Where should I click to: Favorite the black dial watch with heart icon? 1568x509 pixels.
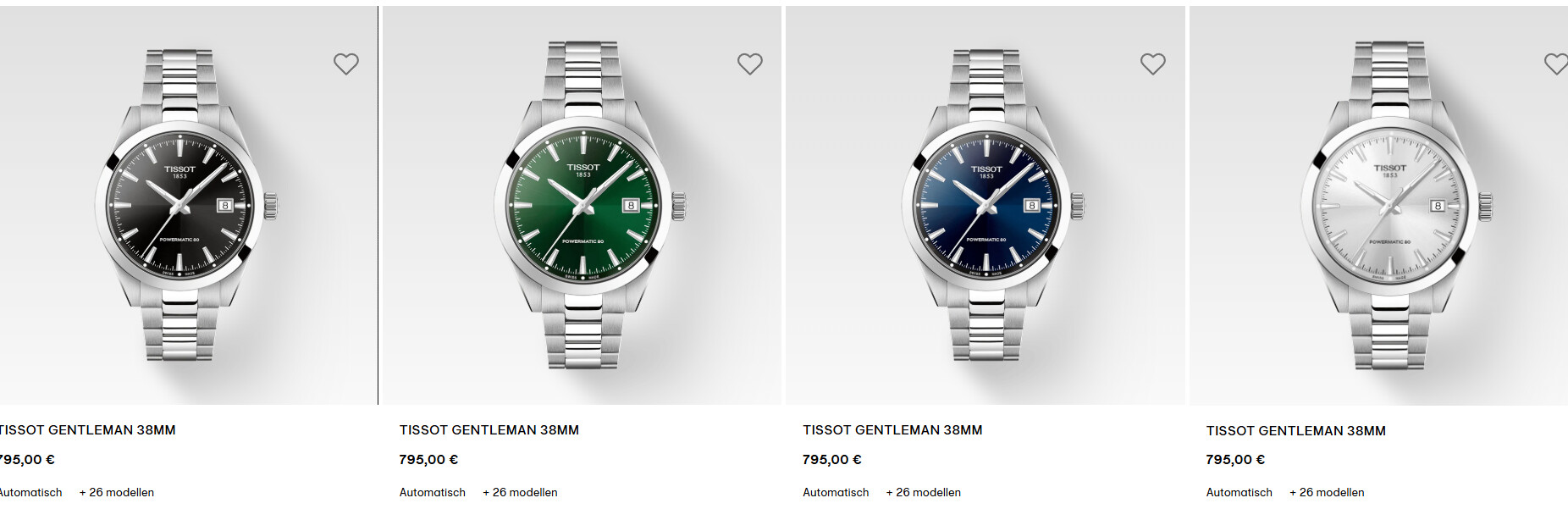click(345, 64)
